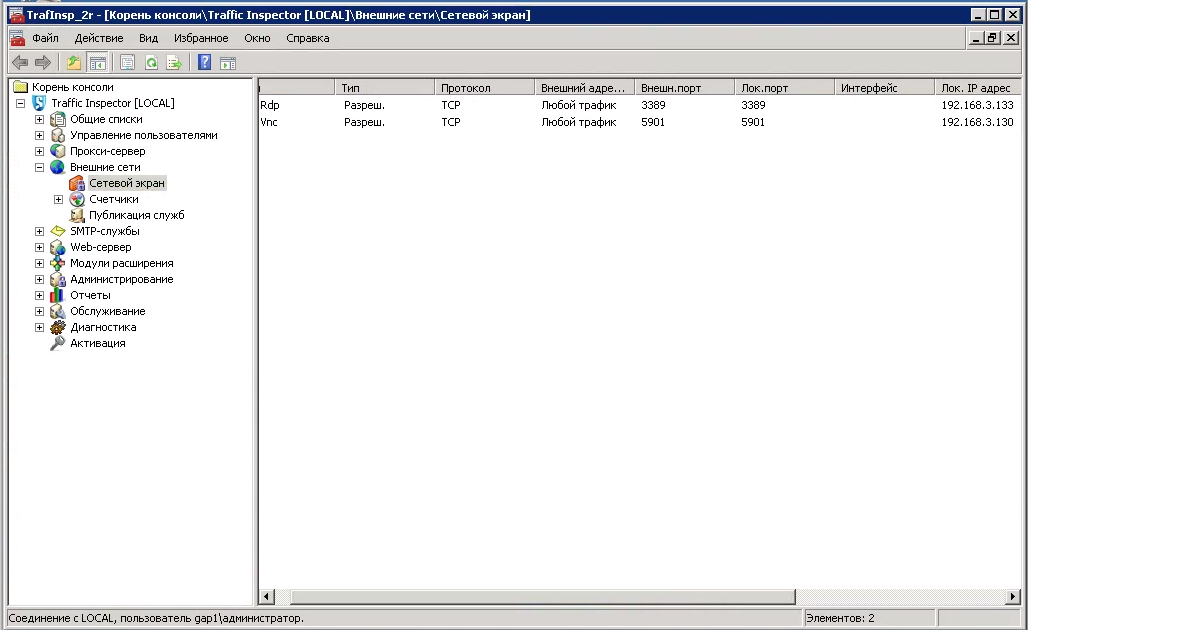Sort by the Лок.порт column header
This screenshot has width=1192, height=630.
[x=785, y=87]
